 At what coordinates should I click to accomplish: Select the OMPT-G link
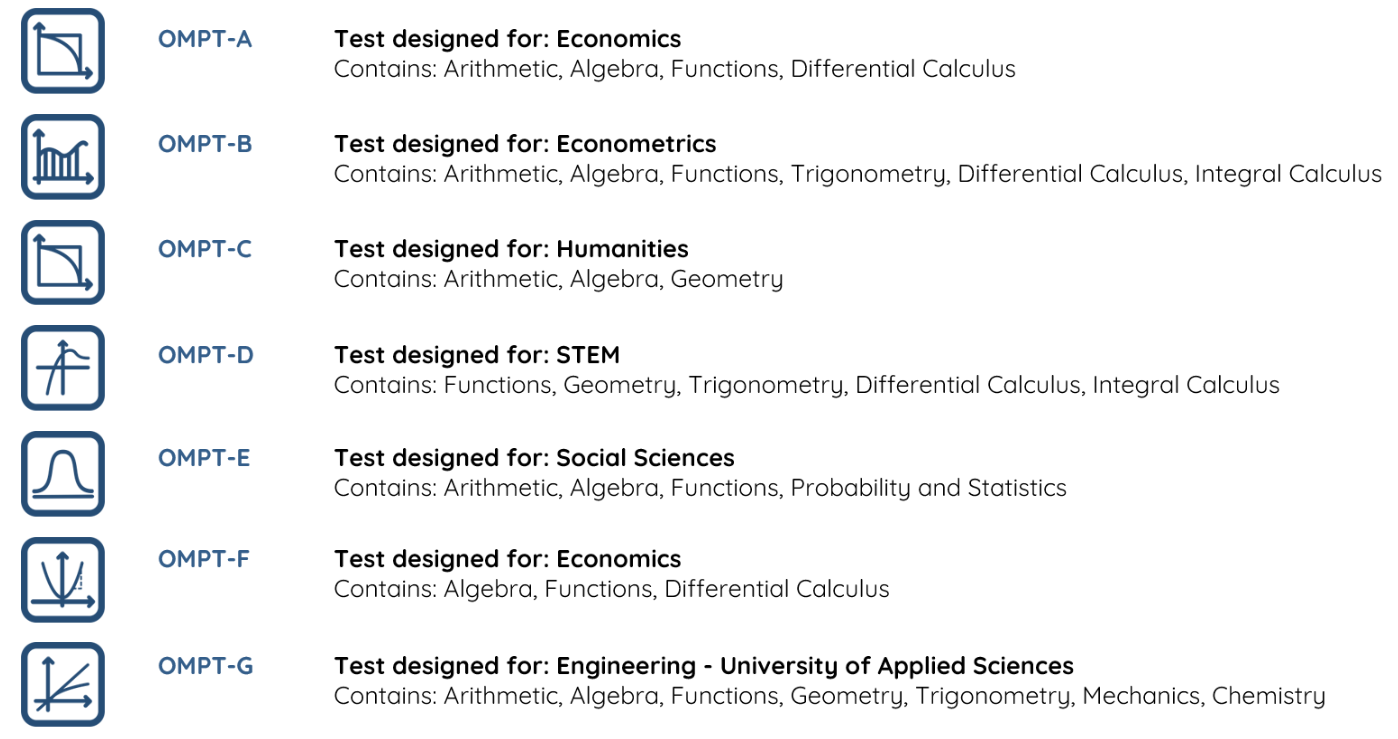pyautogui.click(x=206, y=666)
